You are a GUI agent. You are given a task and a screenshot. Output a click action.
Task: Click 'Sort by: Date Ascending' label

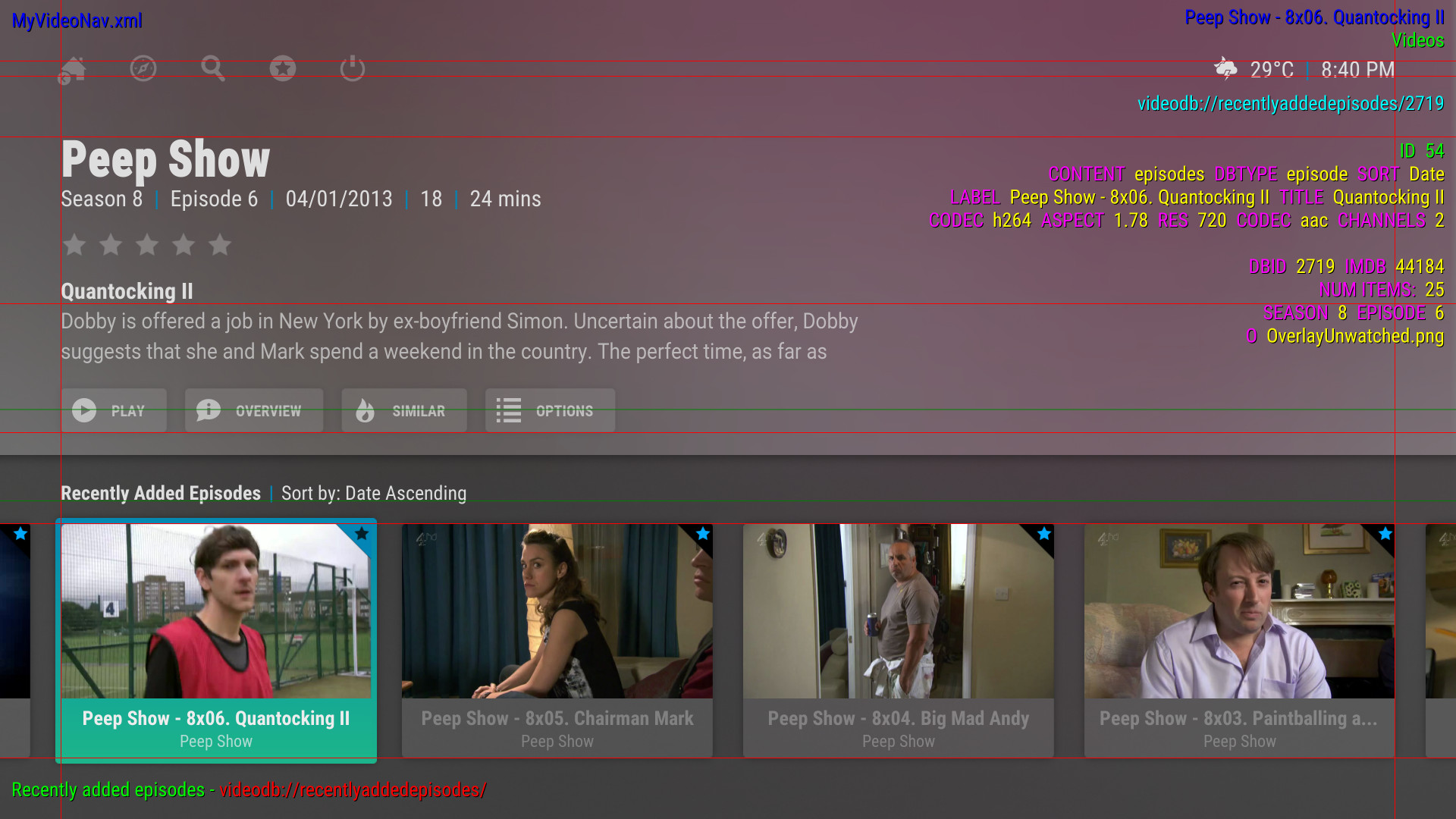click(x=374, y=493)
